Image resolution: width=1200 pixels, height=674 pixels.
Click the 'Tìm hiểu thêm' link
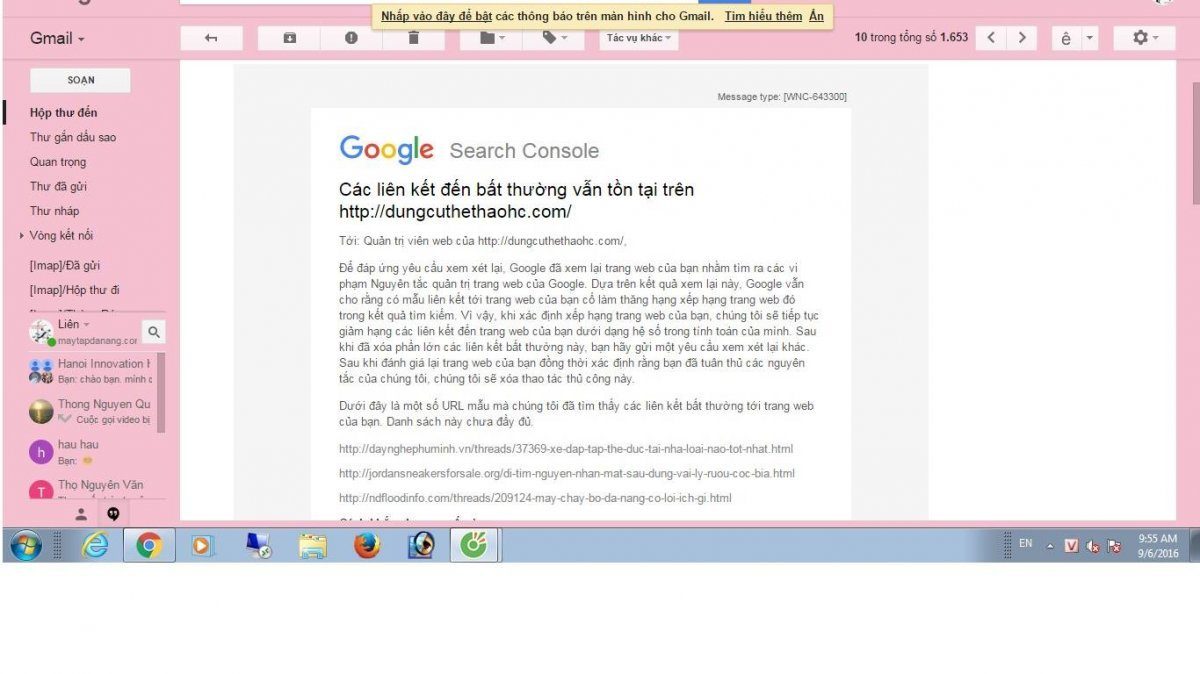coord(764,16)
